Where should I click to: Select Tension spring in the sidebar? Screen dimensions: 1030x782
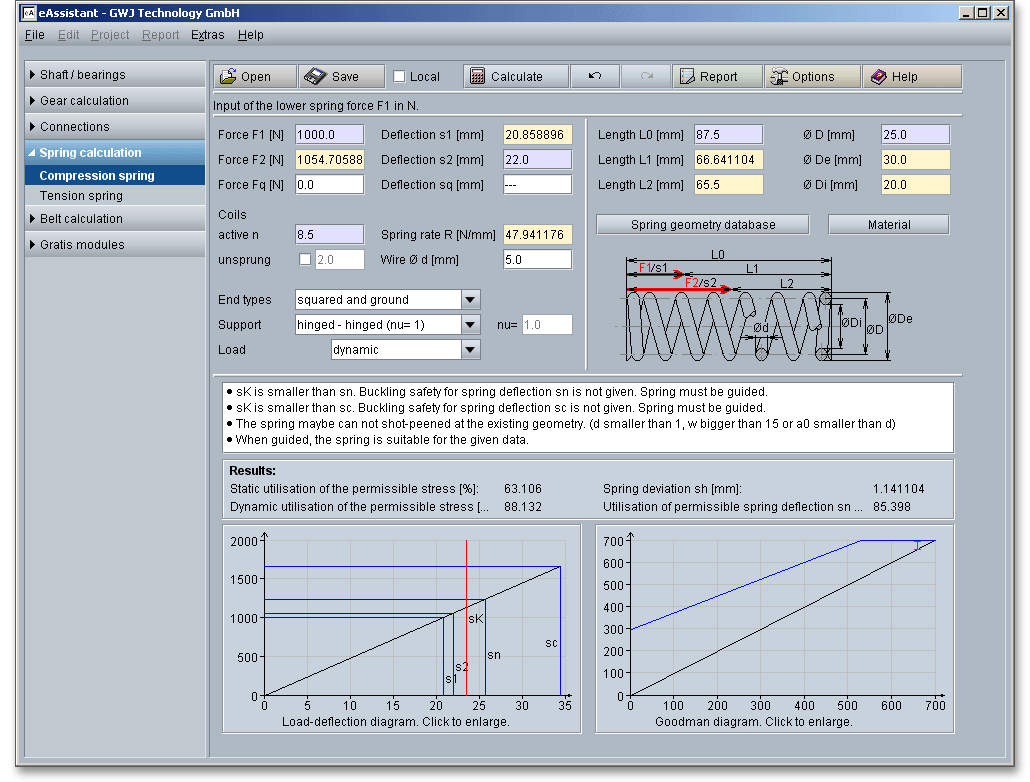coord(81,196)
